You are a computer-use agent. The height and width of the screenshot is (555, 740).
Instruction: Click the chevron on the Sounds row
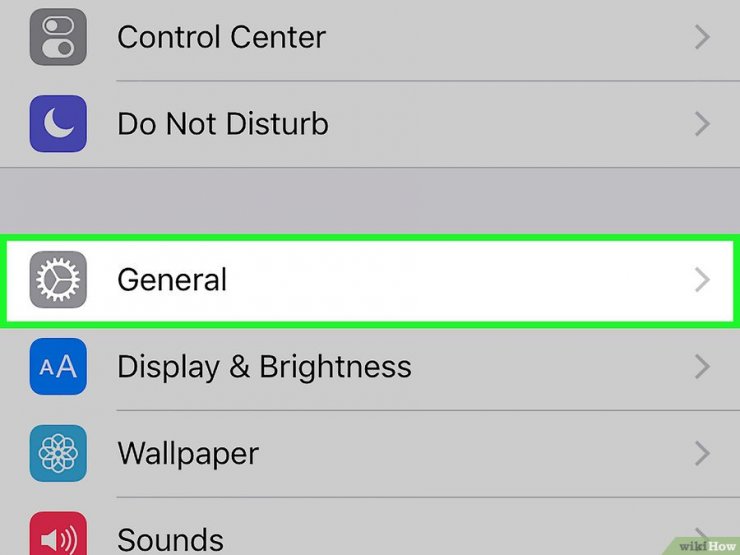[702, 536]
